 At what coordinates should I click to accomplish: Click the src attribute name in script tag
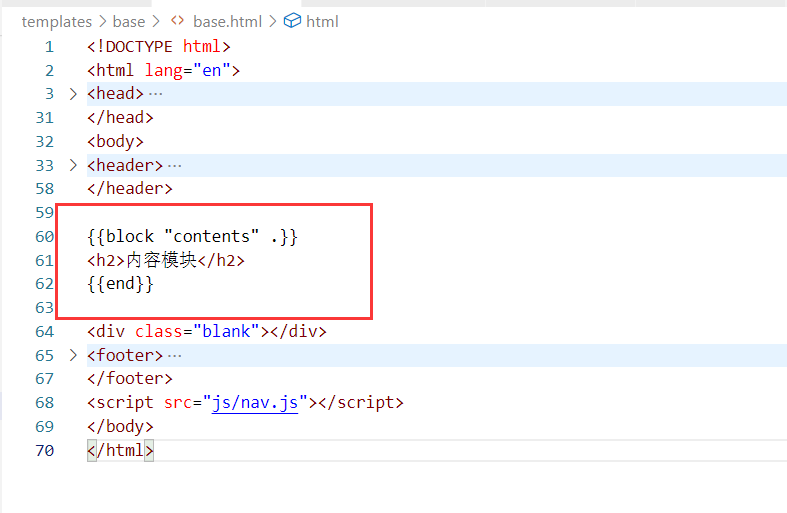tap(178, 403)
